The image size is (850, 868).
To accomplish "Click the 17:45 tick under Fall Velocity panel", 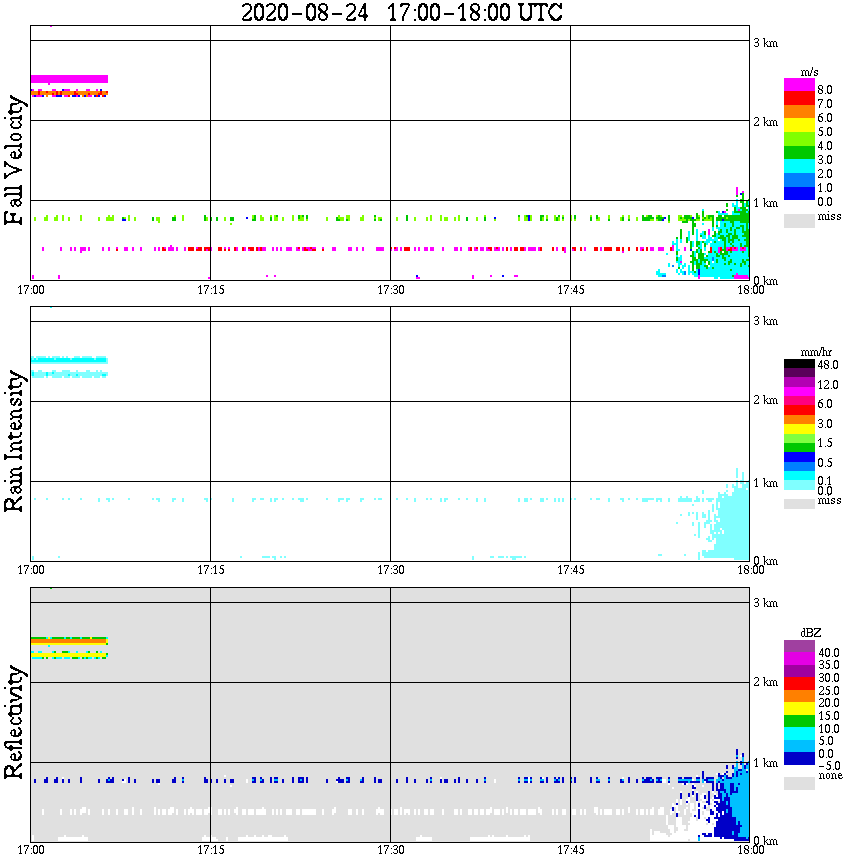I will (570, 290).
